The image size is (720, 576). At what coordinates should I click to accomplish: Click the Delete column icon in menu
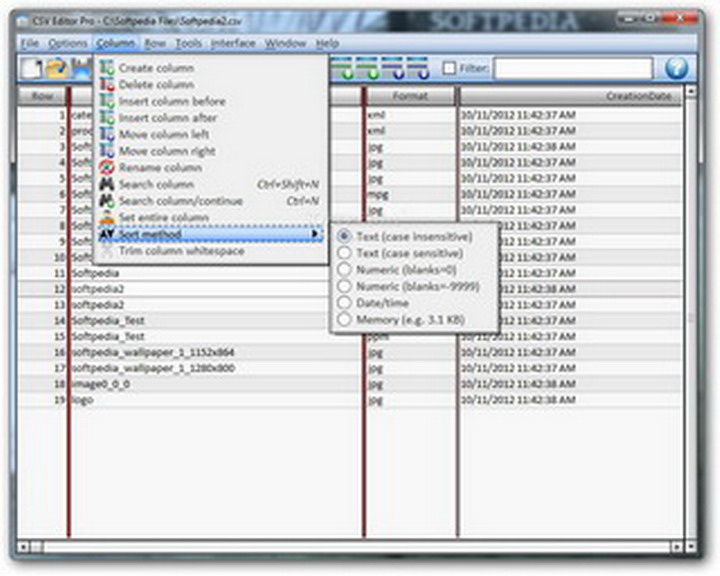click(x=107, y=85)
